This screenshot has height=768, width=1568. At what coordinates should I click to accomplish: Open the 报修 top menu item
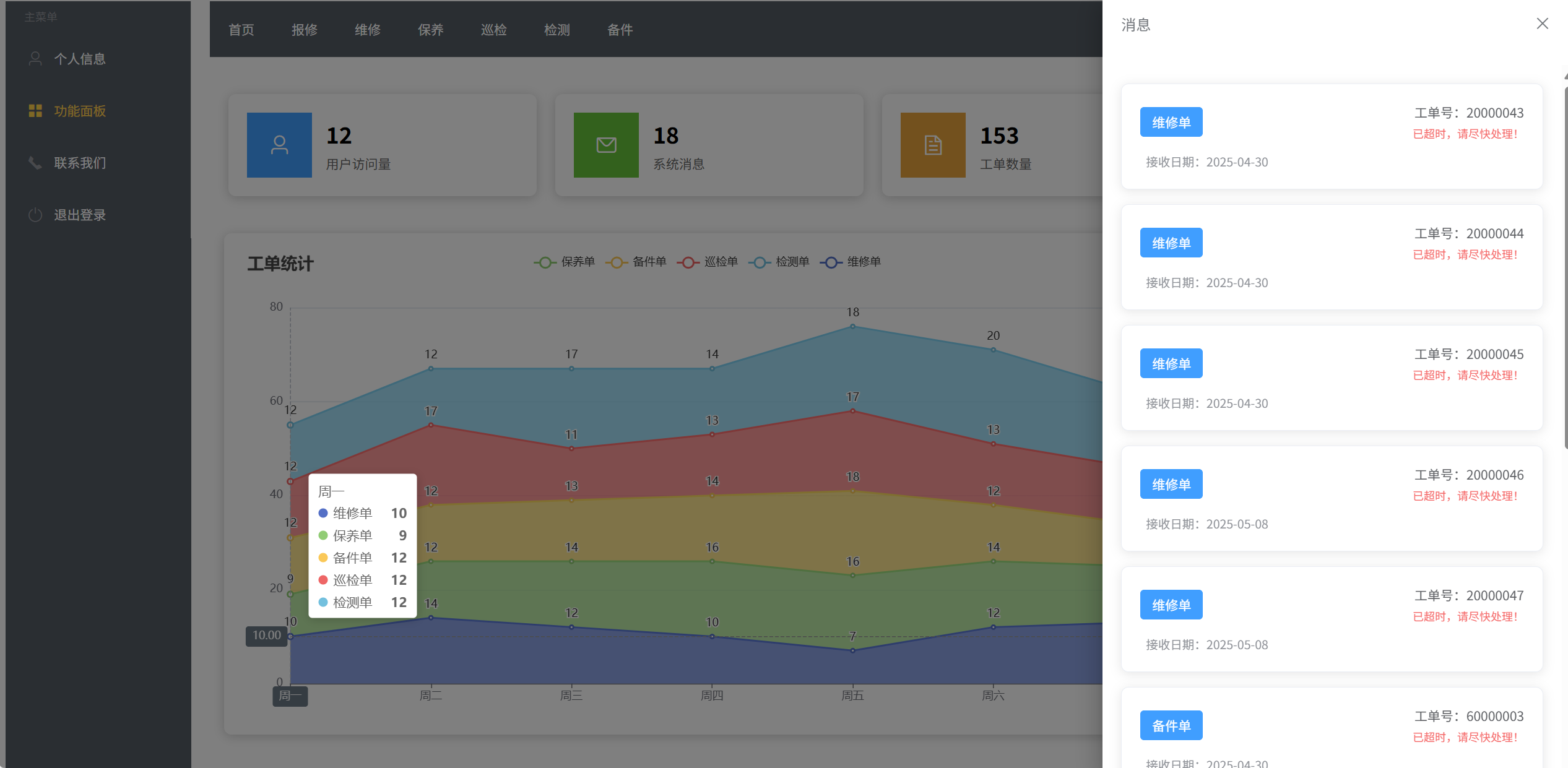coord(305,30)
